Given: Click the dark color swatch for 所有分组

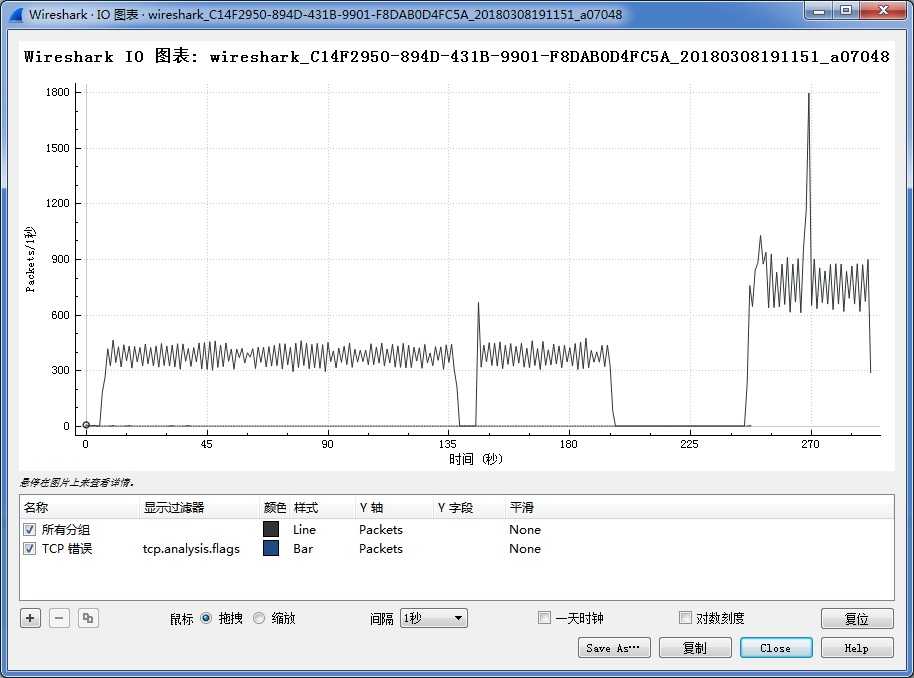Looking at the screenshot, I should tap(270, 529).
